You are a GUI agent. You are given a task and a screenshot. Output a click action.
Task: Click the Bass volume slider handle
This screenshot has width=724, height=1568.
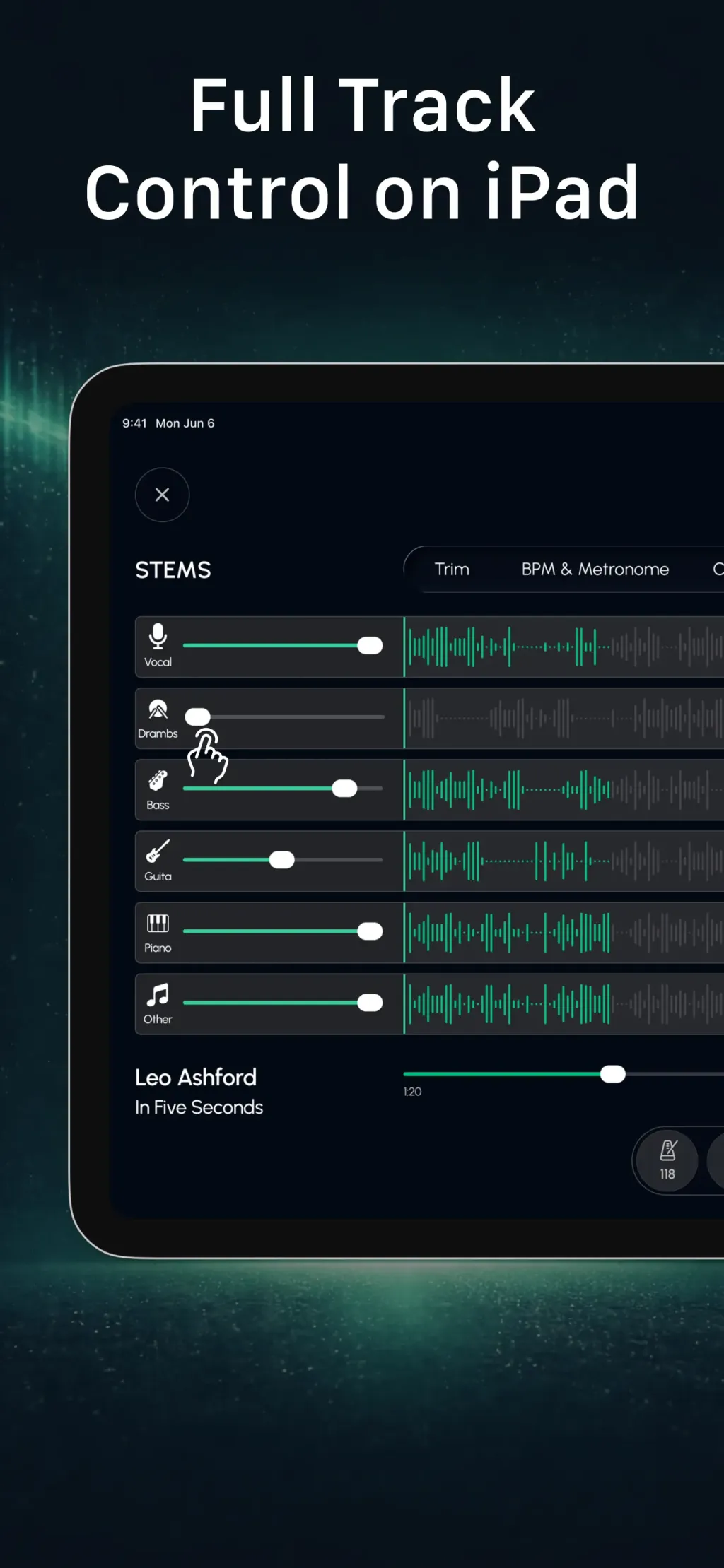344,789
